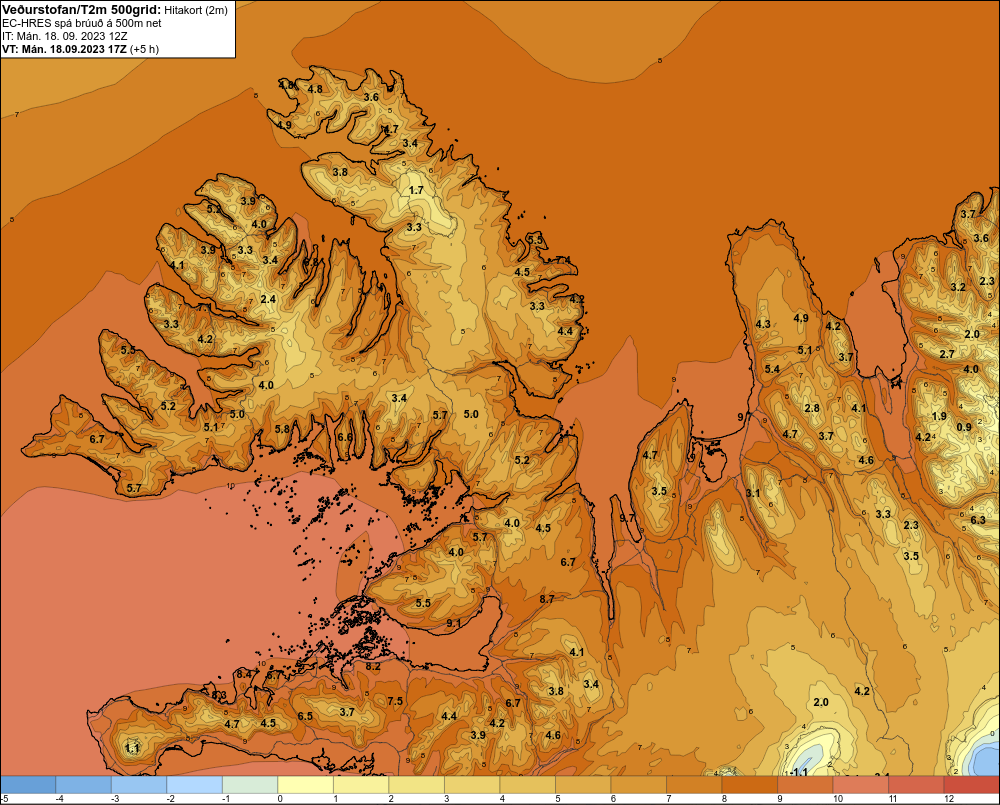The width and height of the screenshot is (1000, 805).
Task: Click the '5.4' temperature value on map
Action: (772, 369)
